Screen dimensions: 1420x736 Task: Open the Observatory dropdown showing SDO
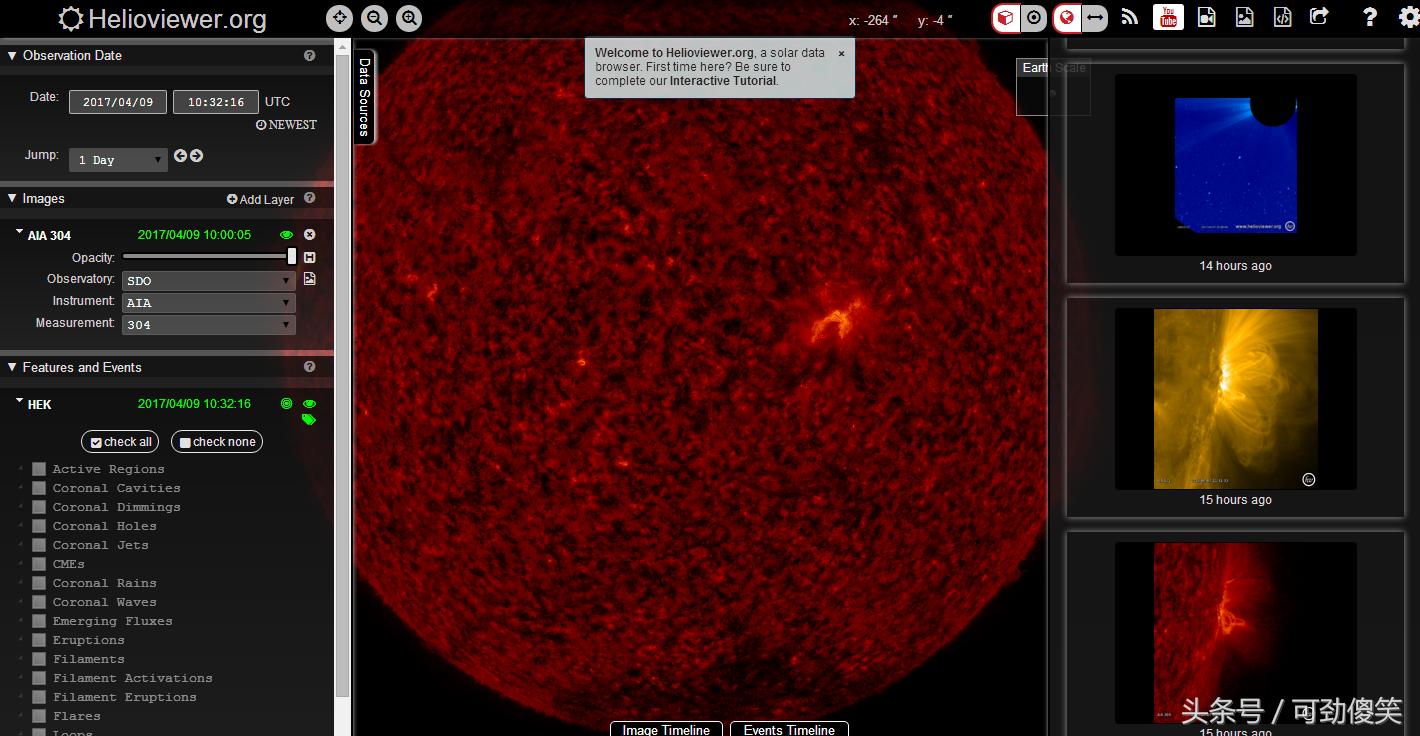pos(209,281)
